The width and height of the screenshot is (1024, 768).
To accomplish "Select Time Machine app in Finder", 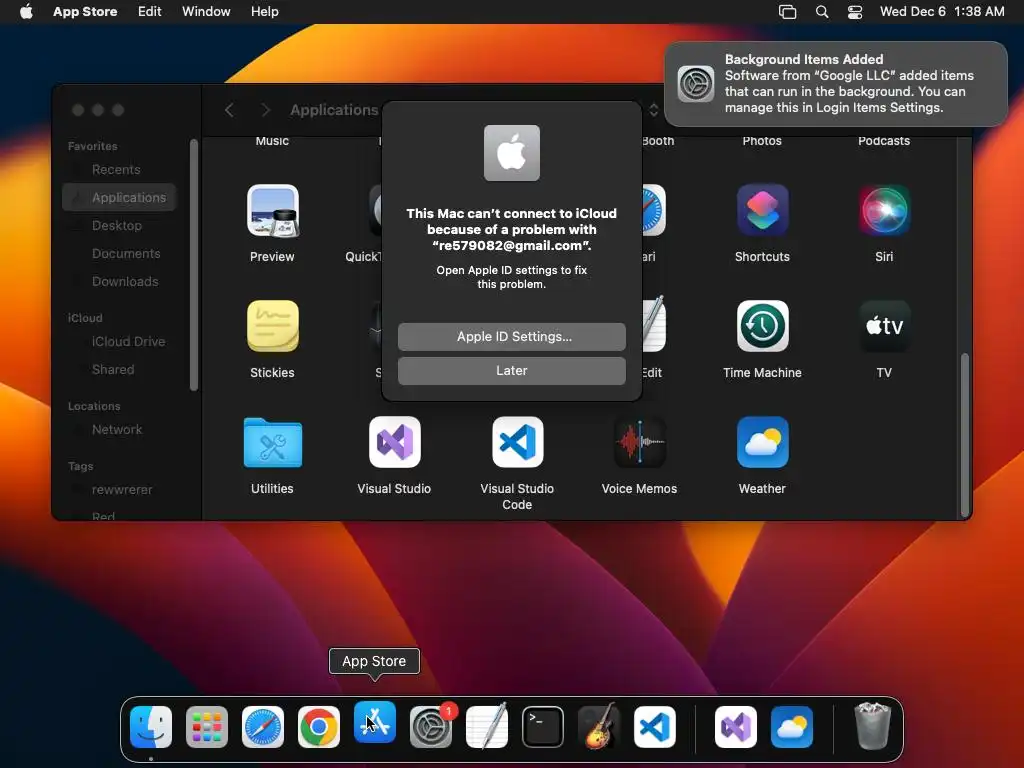I will tap(762, 326).
